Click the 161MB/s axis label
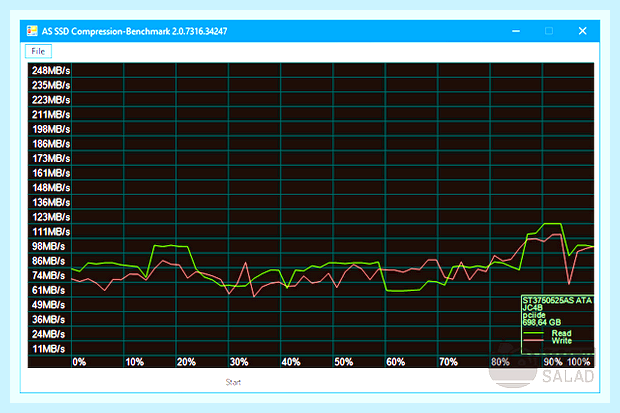Viewport: 620px width, 413px height. 51,173
